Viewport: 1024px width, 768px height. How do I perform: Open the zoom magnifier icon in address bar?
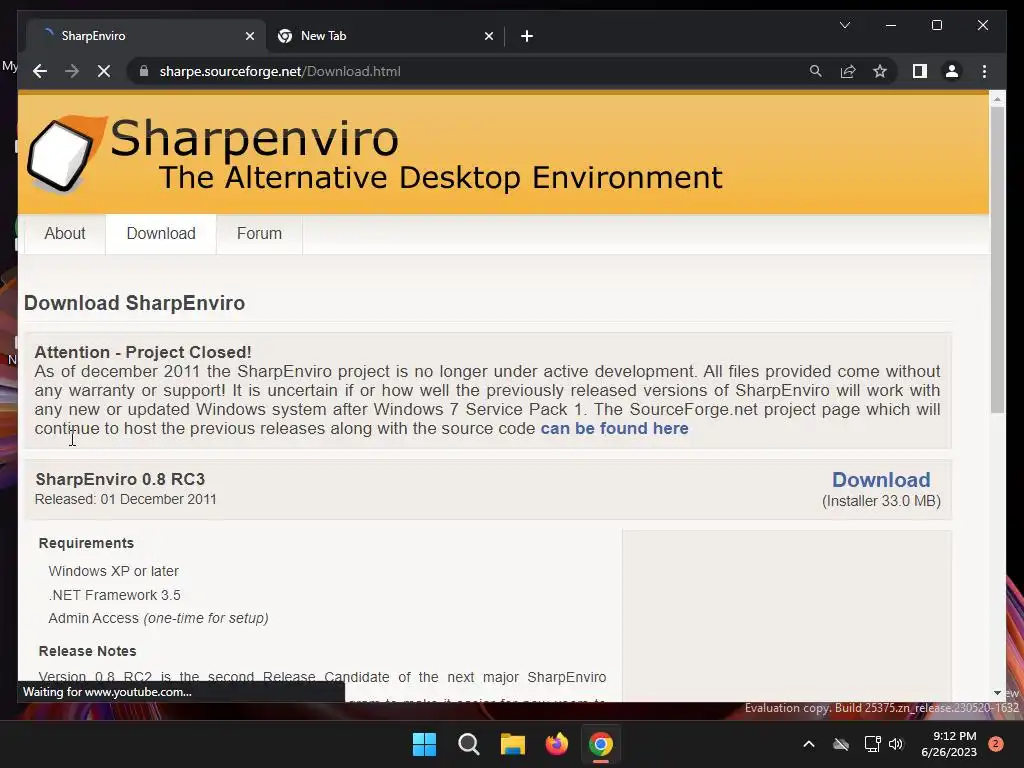coord(816,71)
